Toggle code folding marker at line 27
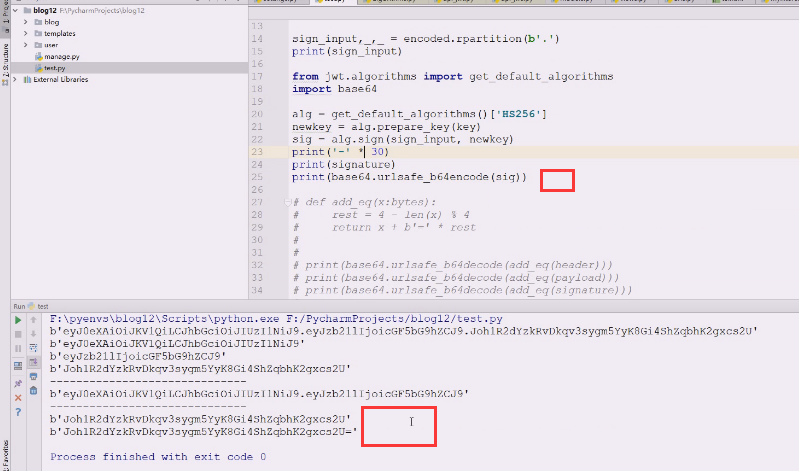 pyautogui.click(x=287, y=202)
